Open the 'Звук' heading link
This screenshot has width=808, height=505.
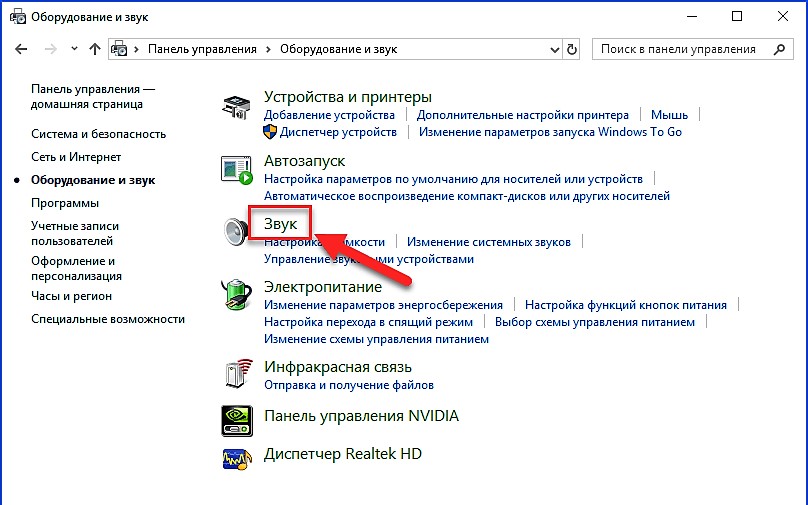[281, 224]
